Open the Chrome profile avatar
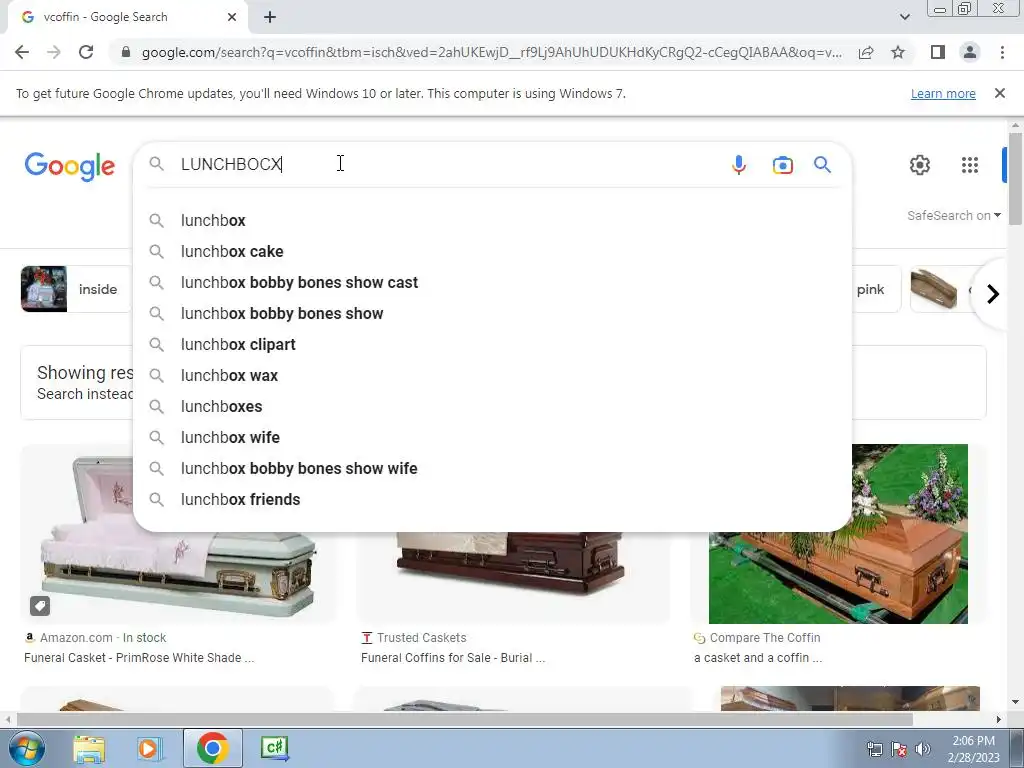This screenshot has width=1024, height=768. pos(970,52)
